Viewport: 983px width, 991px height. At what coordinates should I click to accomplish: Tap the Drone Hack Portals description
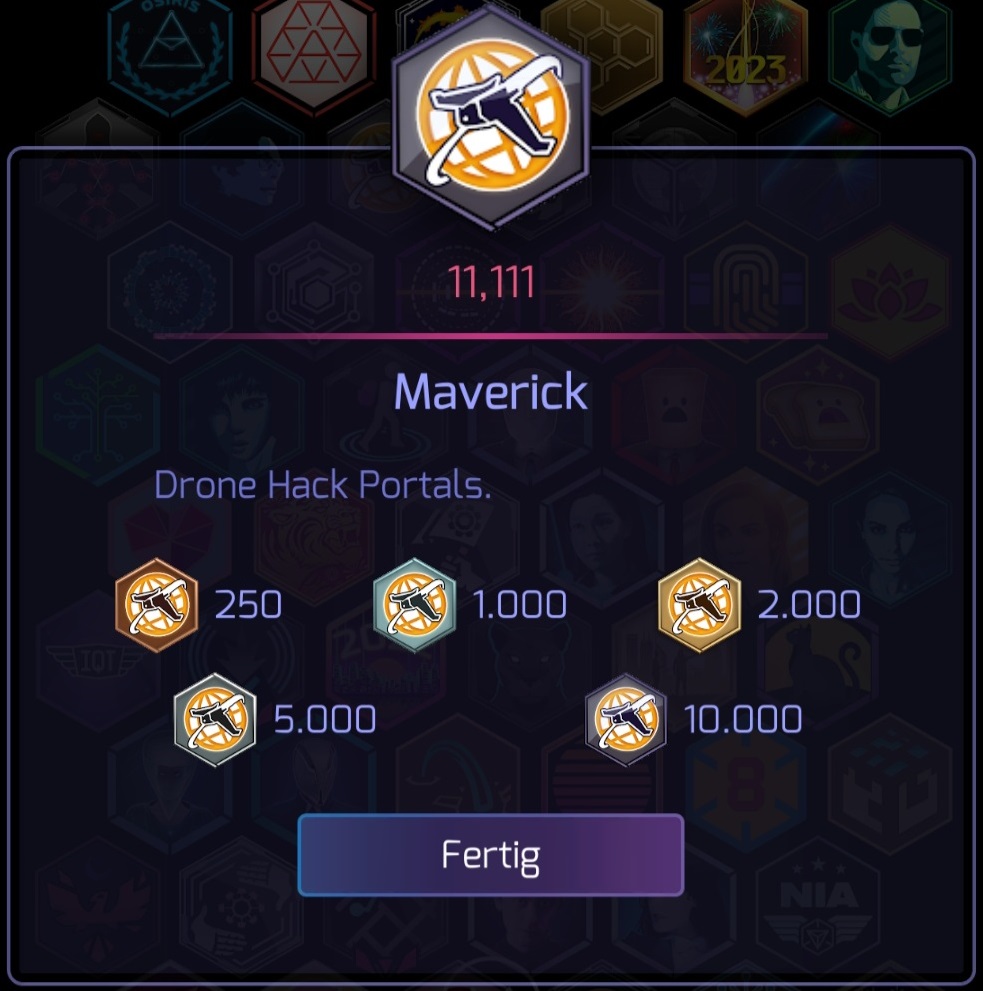click(322, 485)
